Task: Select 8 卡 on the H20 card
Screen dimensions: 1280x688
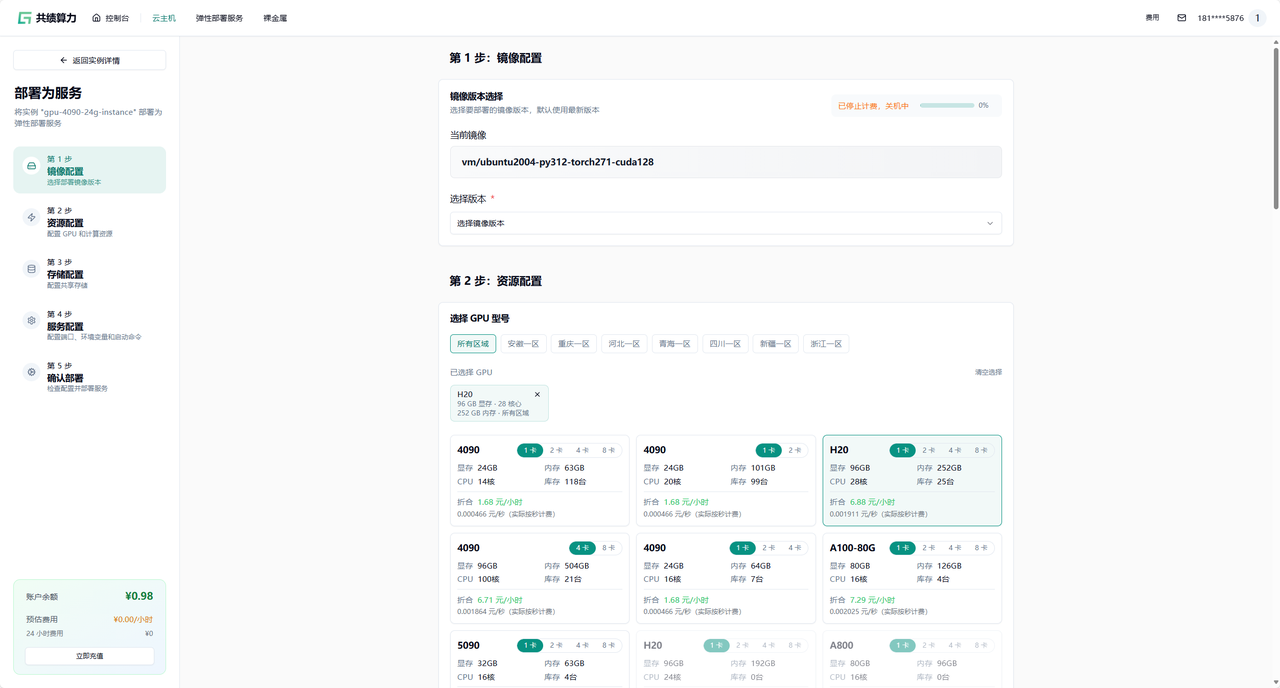Action: 981,450
